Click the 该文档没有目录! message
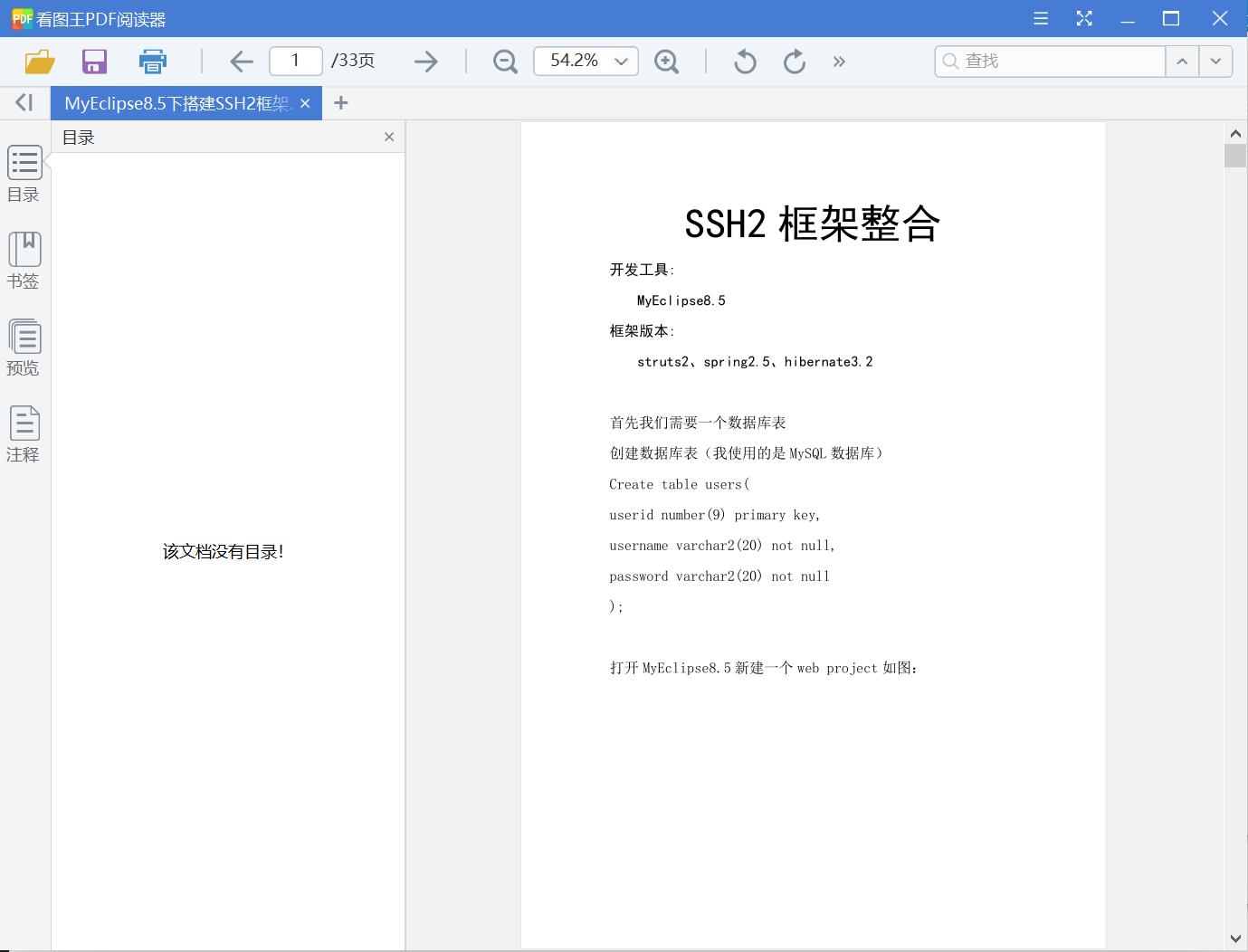 coord(224,551)
